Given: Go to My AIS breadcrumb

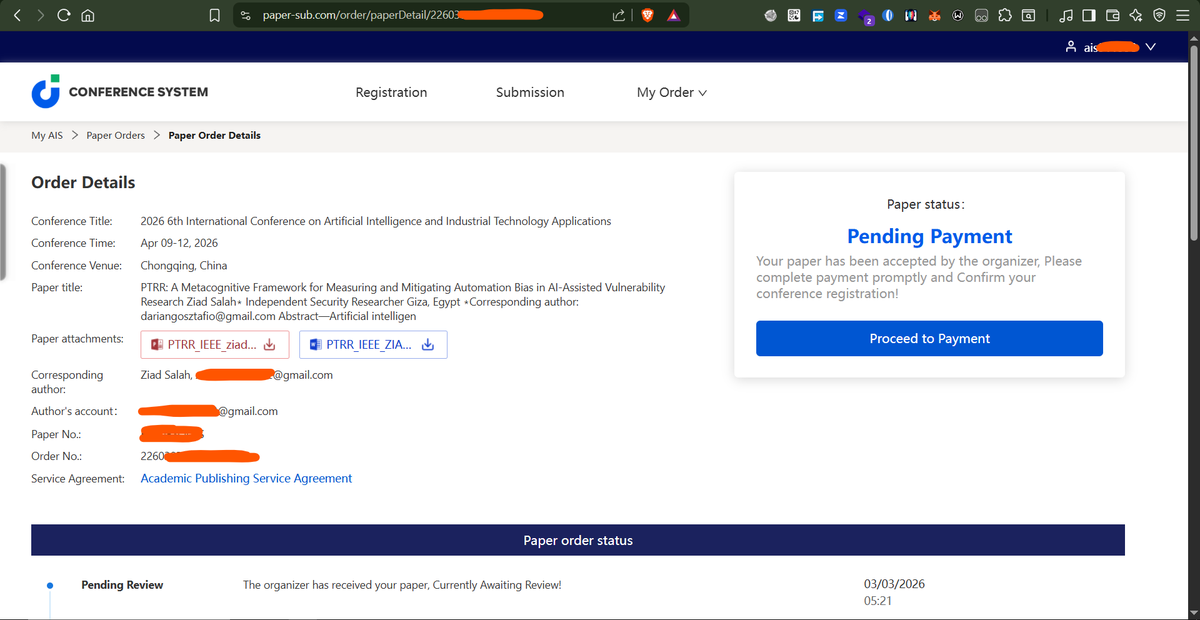Looking at the screenshot, I should click(x=47, y=135).
